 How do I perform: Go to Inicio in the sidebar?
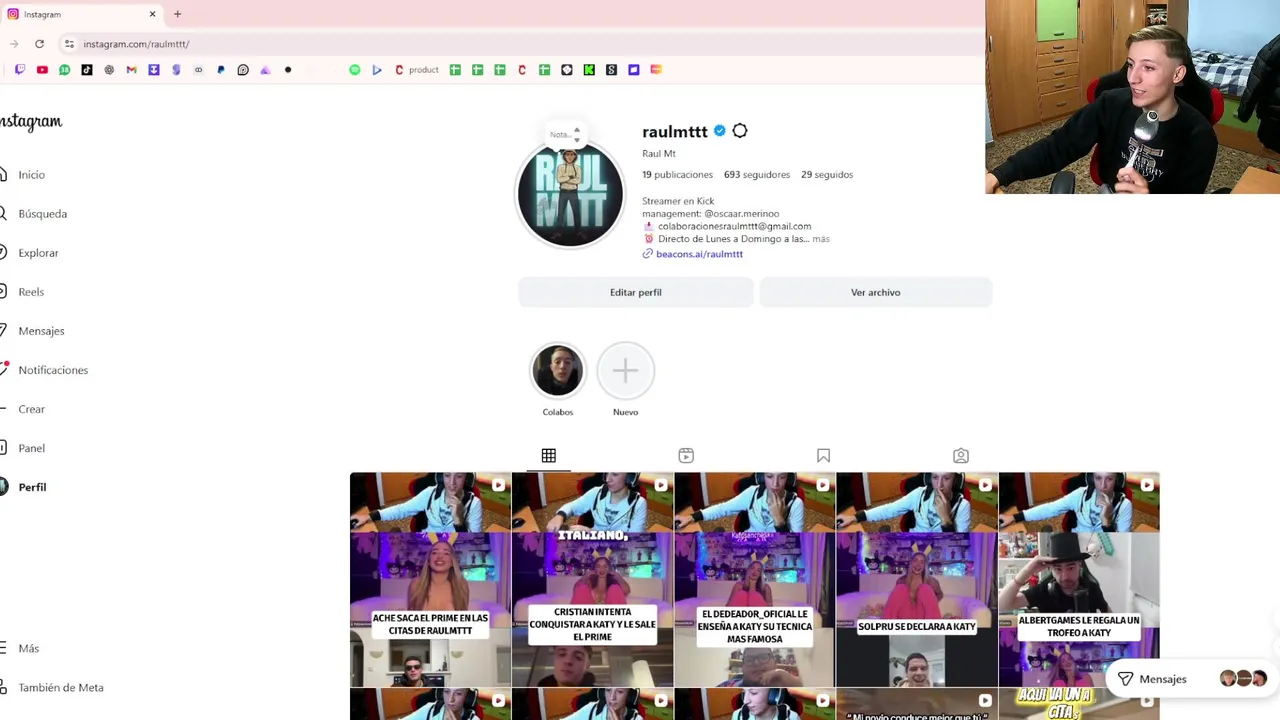coord(31,175)
